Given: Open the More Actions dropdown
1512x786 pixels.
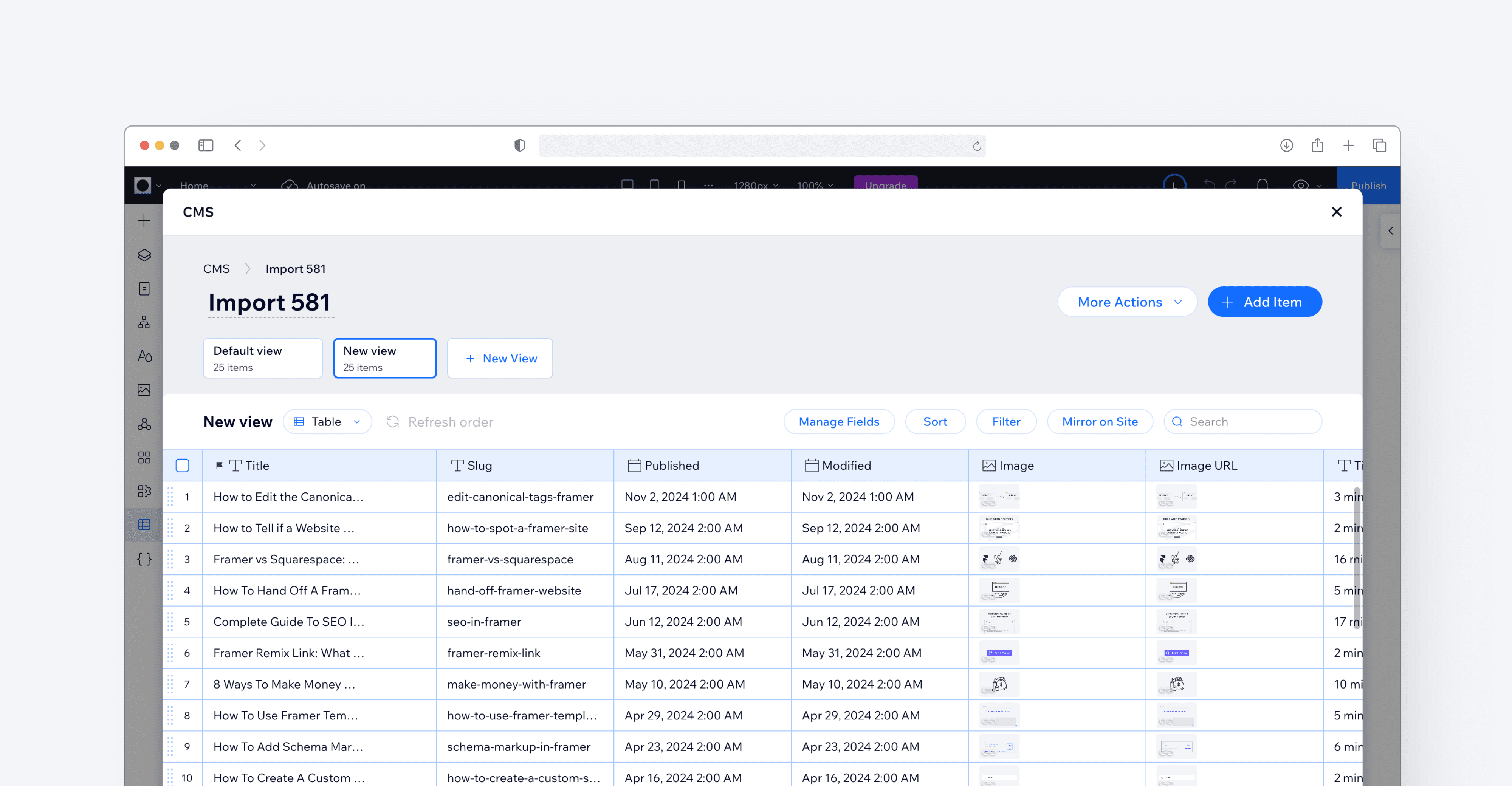Looking at the screenshot, I should tap(1128, 302).
